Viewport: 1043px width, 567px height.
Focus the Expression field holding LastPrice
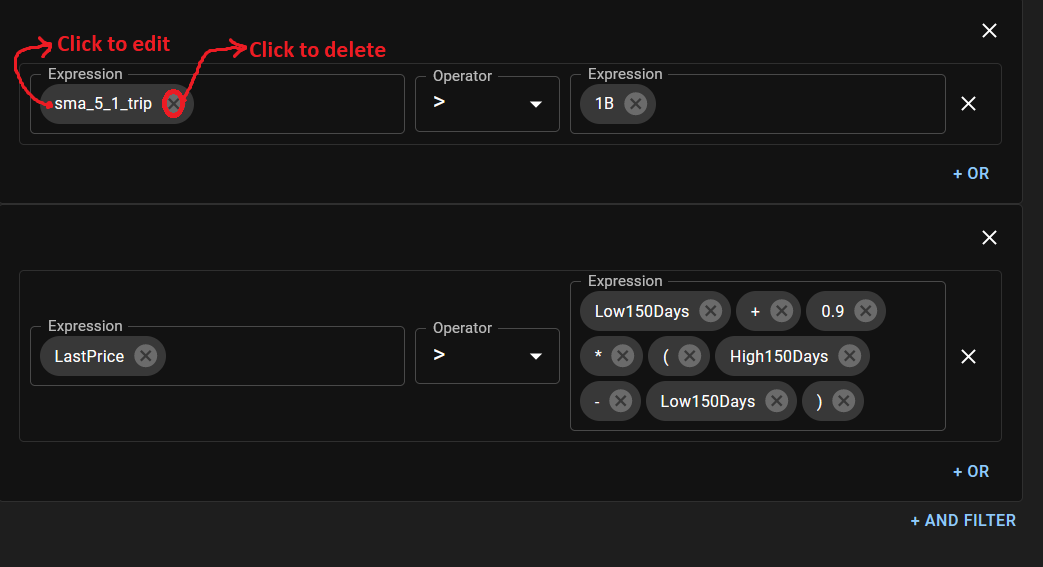tap(218, 356)
